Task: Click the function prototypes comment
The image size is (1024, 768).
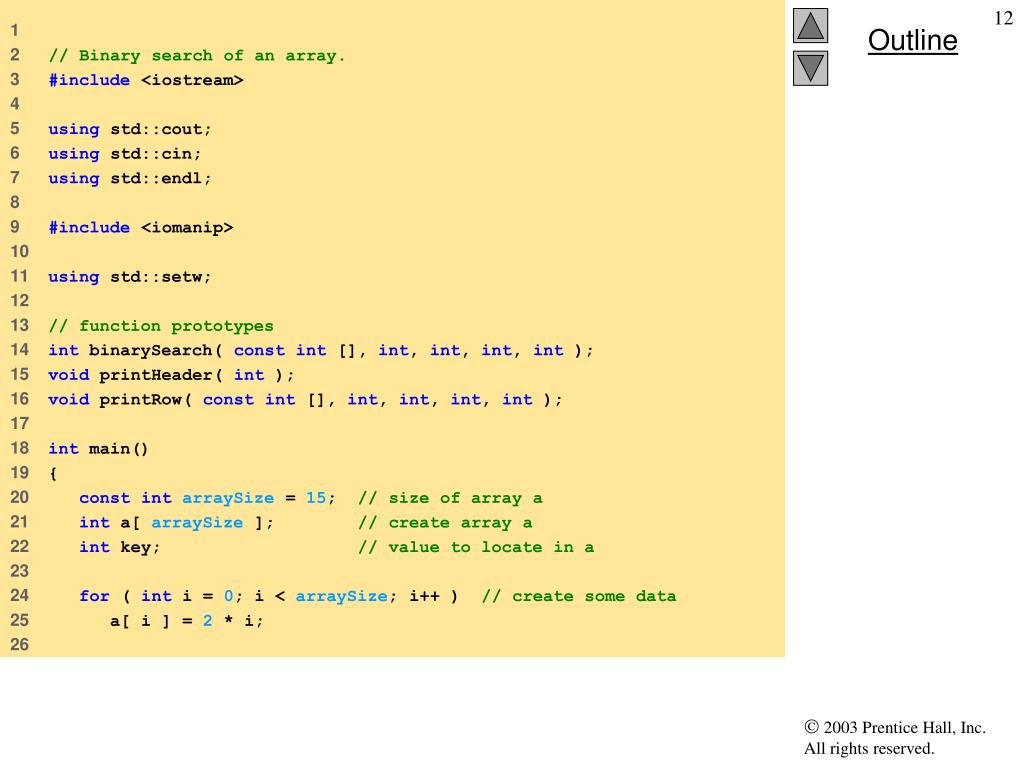Action: click(161, 326)
